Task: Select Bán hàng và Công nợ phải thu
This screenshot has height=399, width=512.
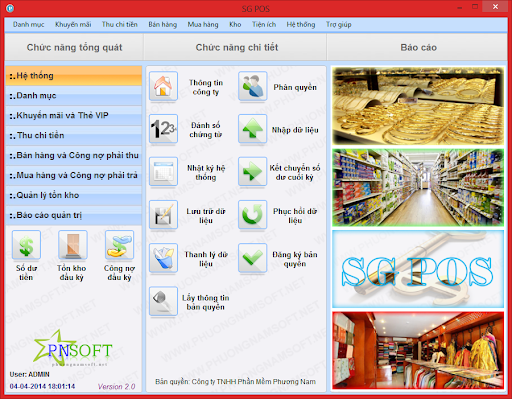Action: point(74,156)
